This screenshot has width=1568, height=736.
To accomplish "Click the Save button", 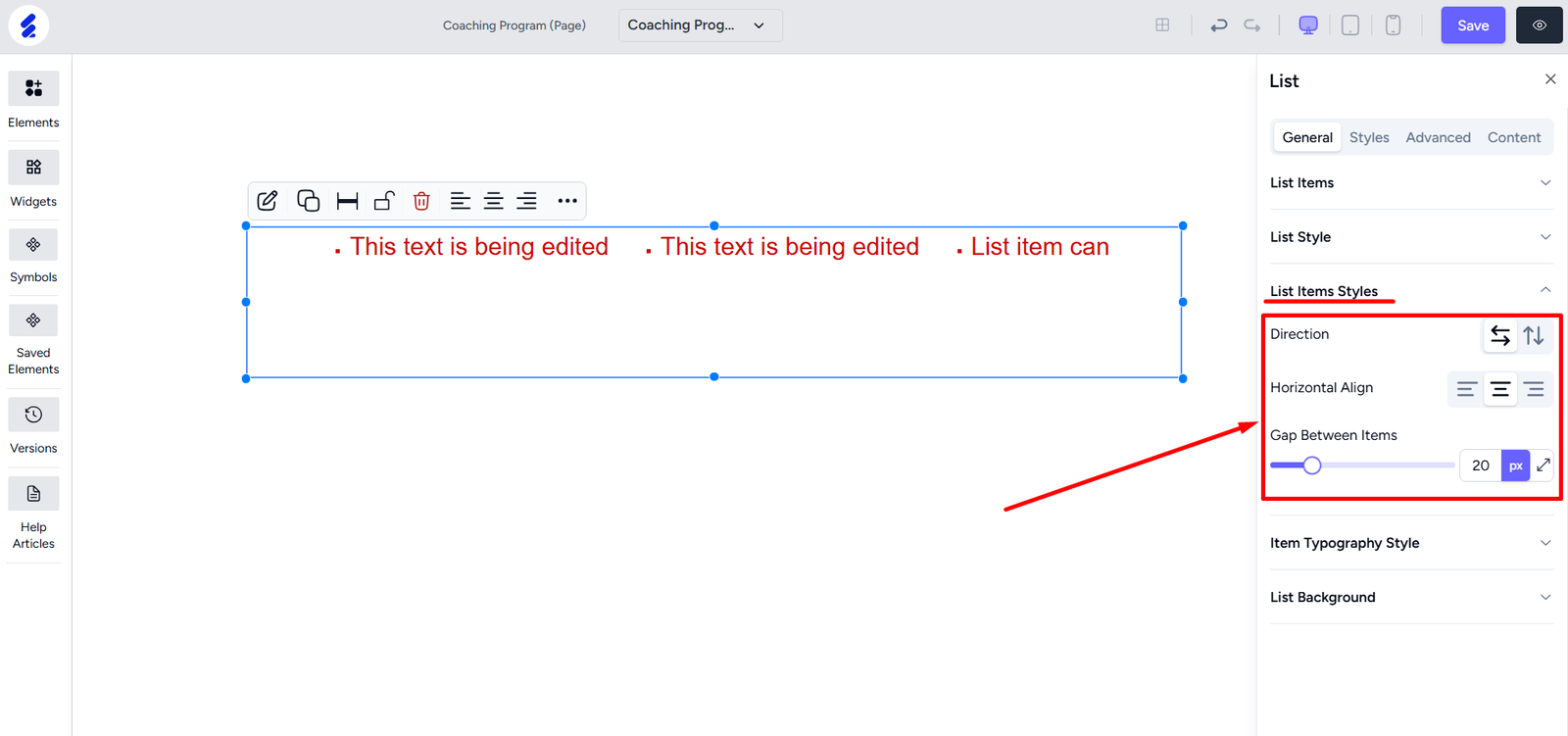I will 1472,25.
